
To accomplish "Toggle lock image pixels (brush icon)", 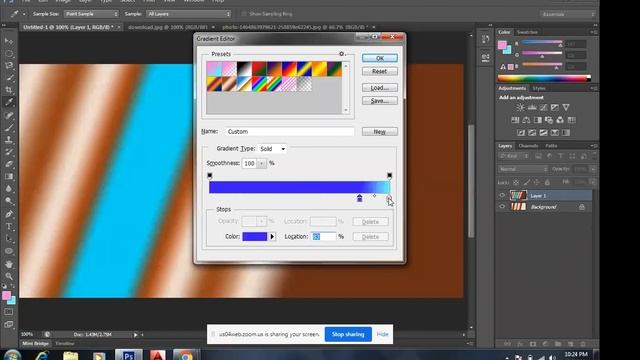I will click(527, 182).
